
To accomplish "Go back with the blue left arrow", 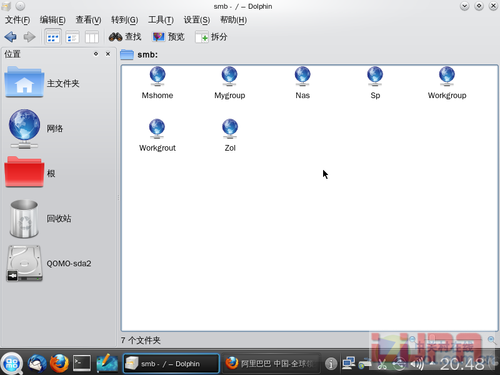I will point(11,37).
